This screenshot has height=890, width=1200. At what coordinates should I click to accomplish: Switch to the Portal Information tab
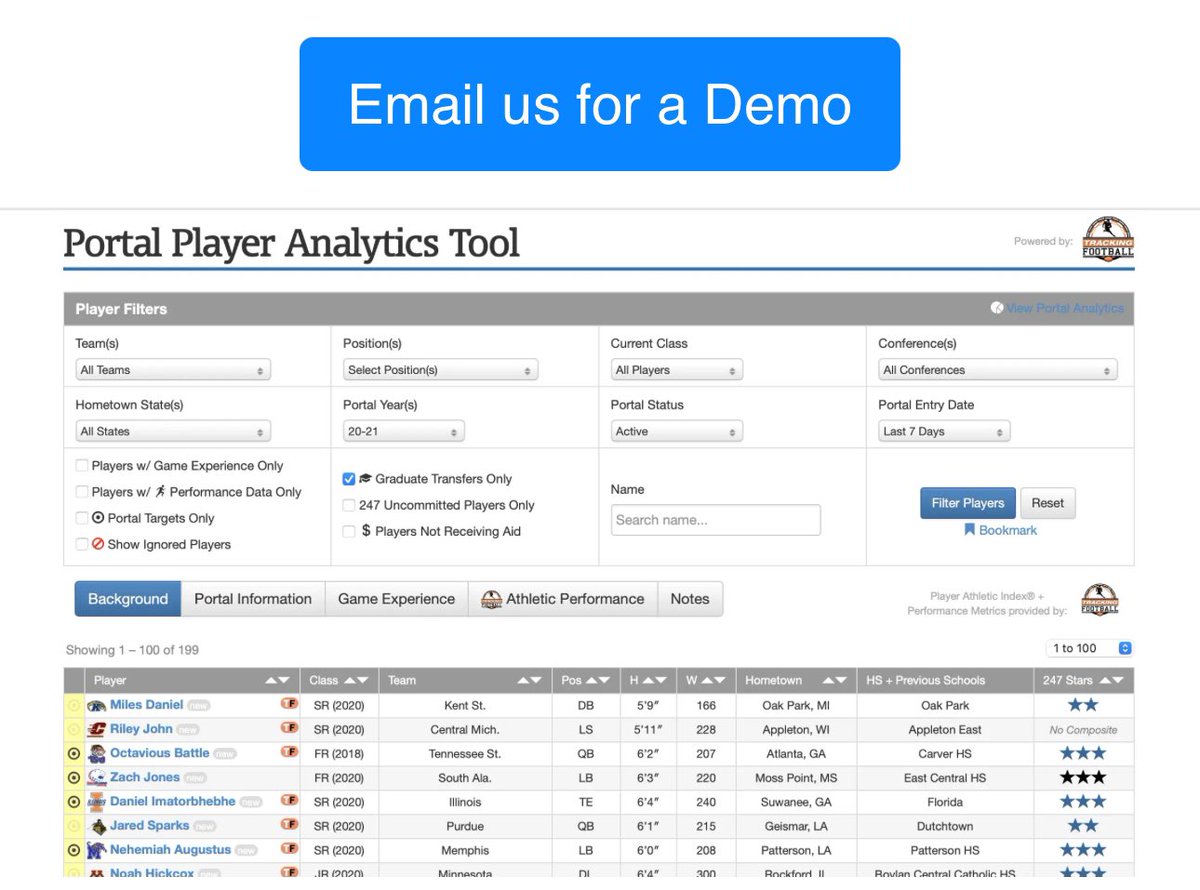click(x=253, y=599)
